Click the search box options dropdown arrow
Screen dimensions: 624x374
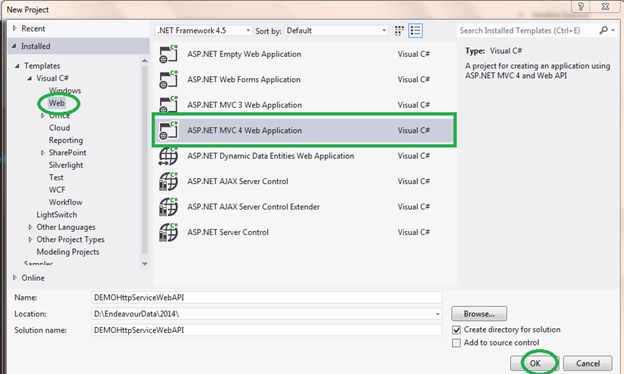(x=613, y=30)
